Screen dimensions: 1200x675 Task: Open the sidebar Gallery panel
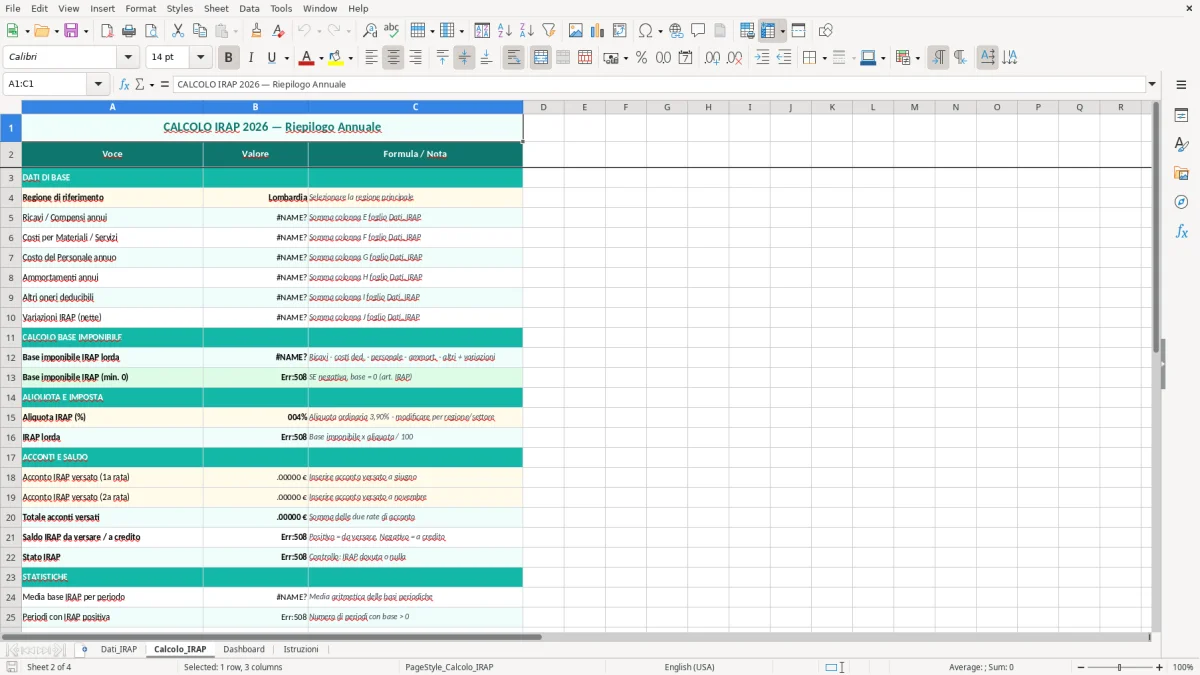tap(1181, 173)
